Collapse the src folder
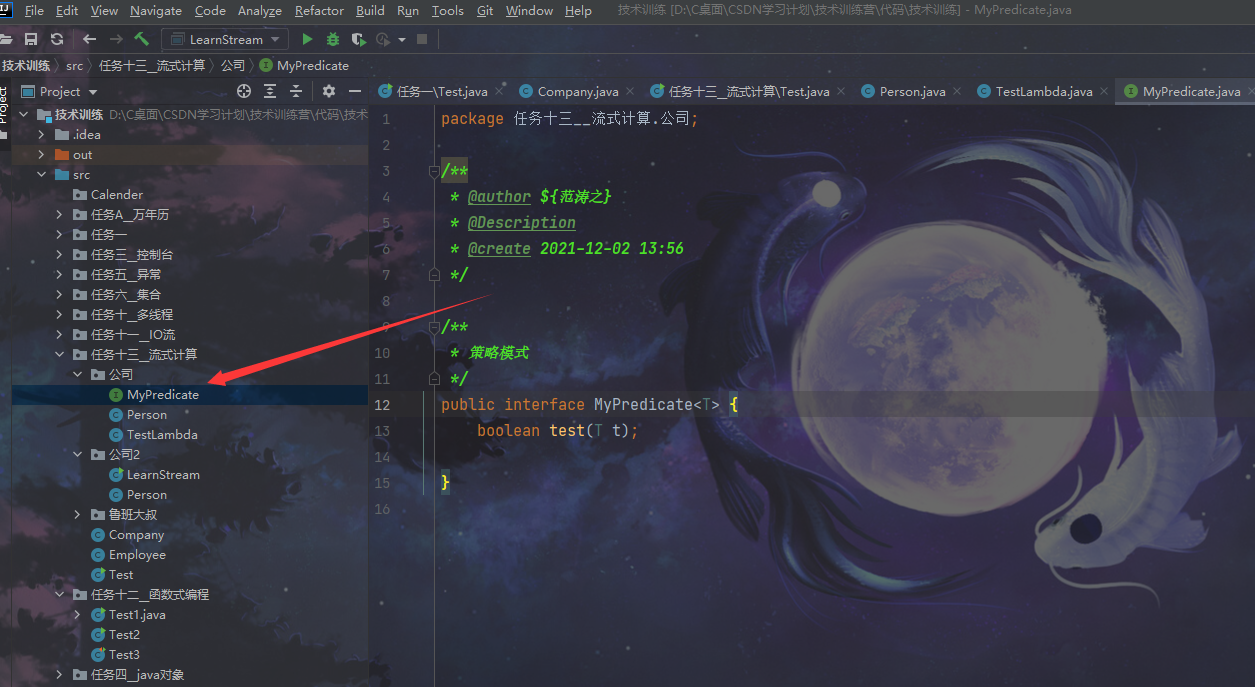 tap(41, 175)
